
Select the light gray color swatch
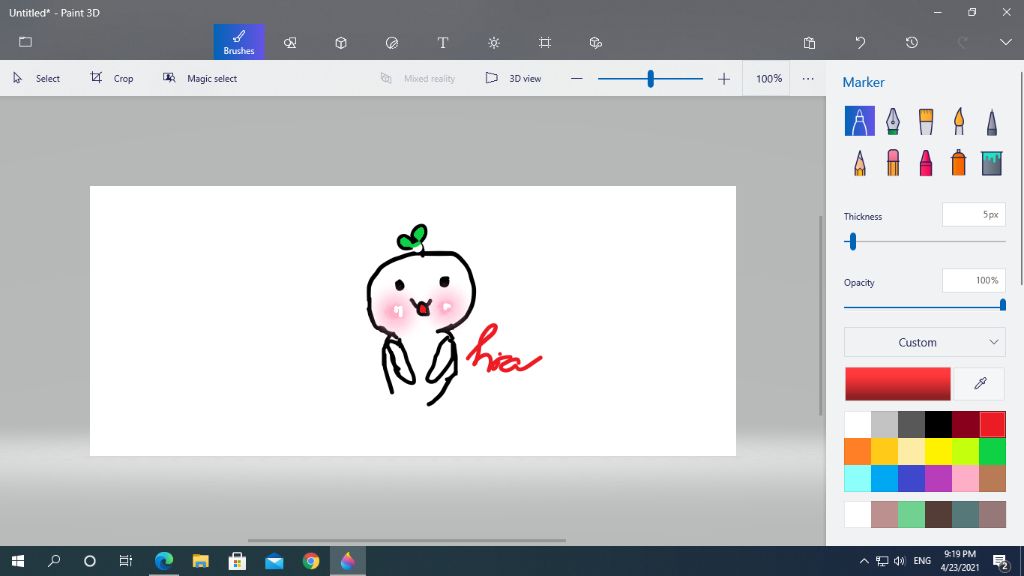884,424
